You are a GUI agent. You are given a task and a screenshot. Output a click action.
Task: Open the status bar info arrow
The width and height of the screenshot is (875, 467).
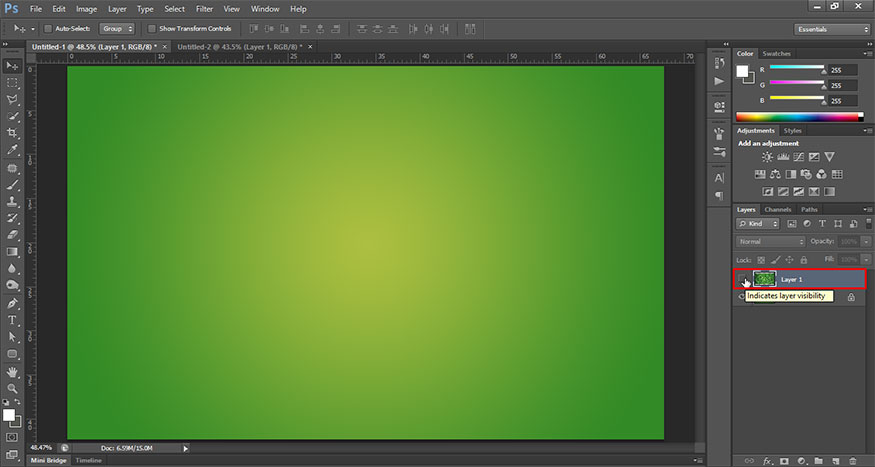click(186, 448)
